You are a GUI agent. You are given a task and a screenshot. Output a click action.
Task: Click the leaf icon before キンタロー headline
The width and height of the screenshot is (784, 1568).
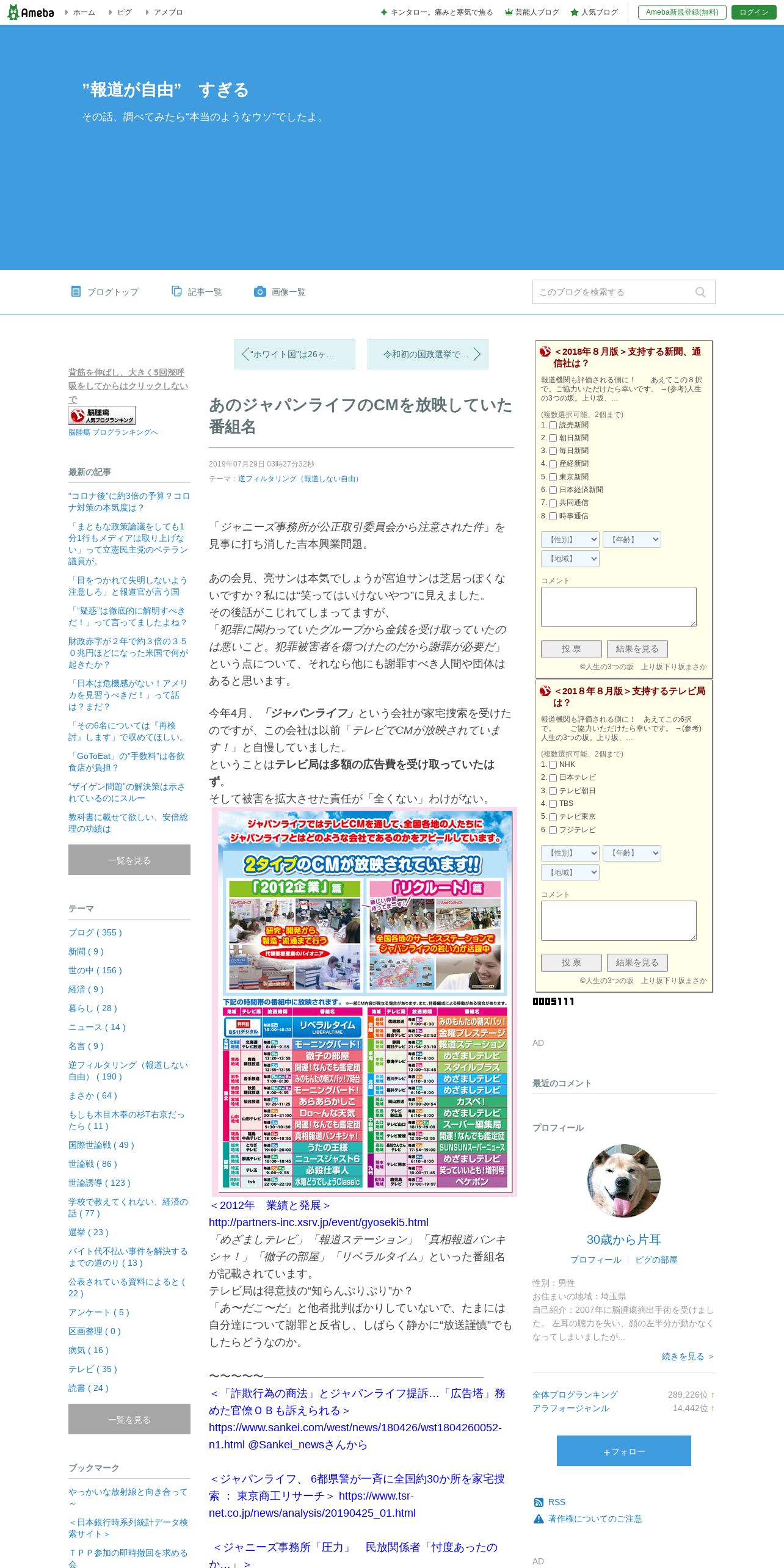(384, 12)
